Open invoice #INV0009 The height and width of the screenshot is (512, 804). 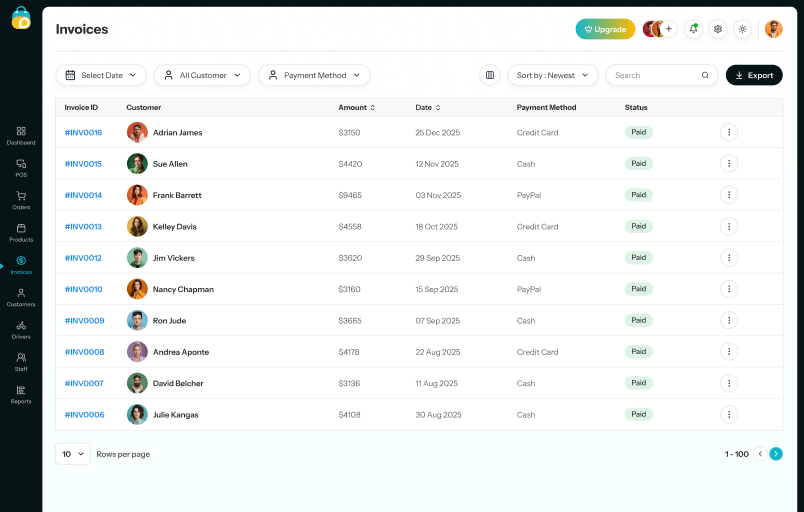click(x=85, y=321)
